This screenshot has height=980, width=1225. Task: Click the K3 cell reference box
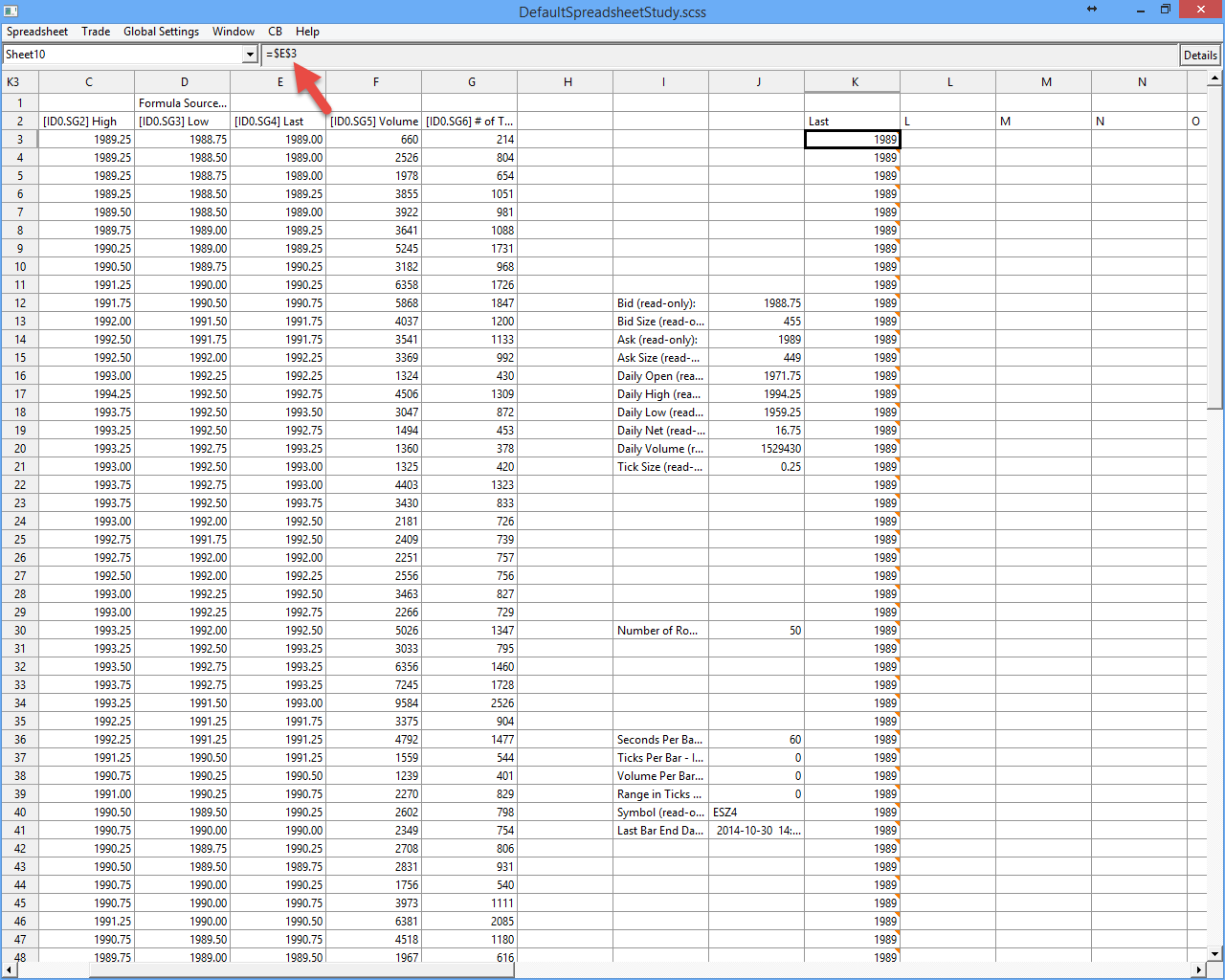(20, 82)
